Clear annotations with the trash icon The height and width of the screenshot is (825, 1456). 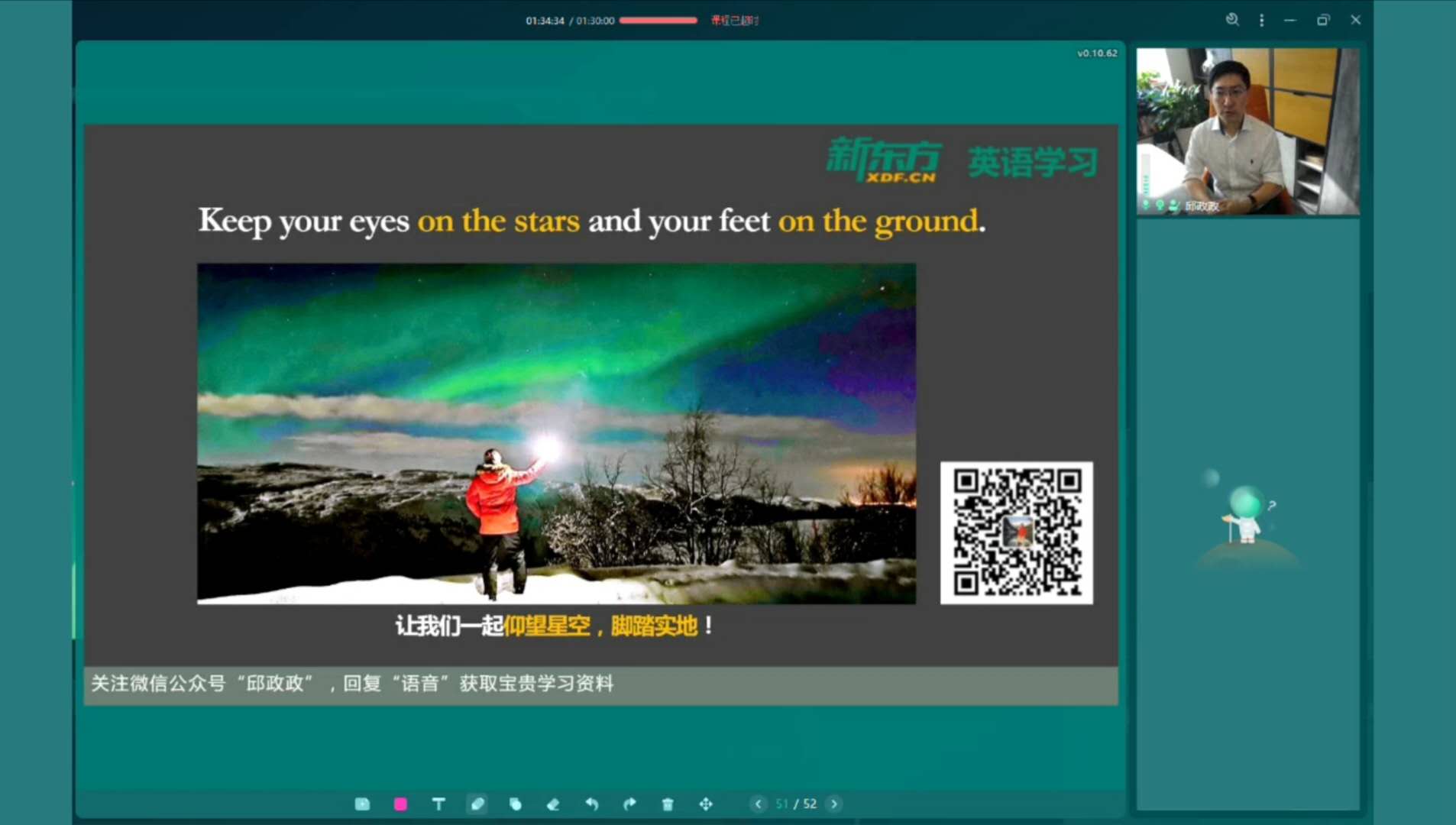(668, 804)
